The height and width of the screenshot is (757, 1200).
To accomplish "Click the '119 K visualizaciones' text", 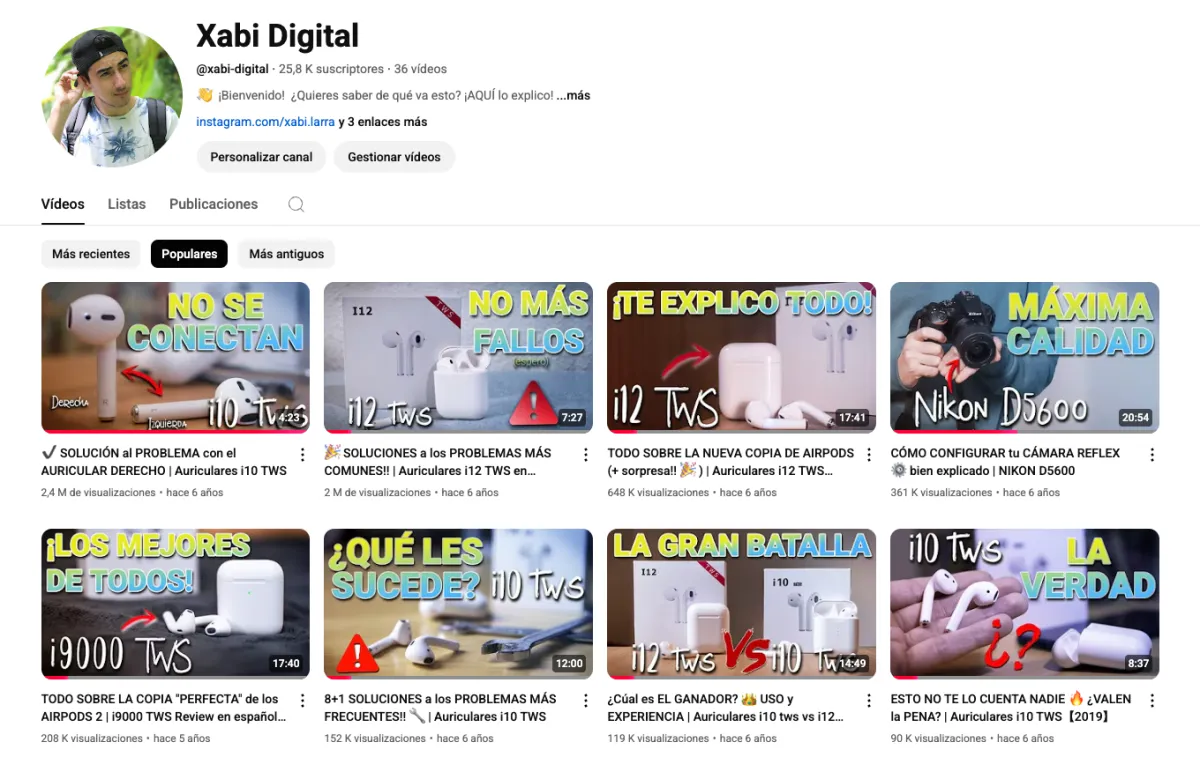I will point(658,738).
